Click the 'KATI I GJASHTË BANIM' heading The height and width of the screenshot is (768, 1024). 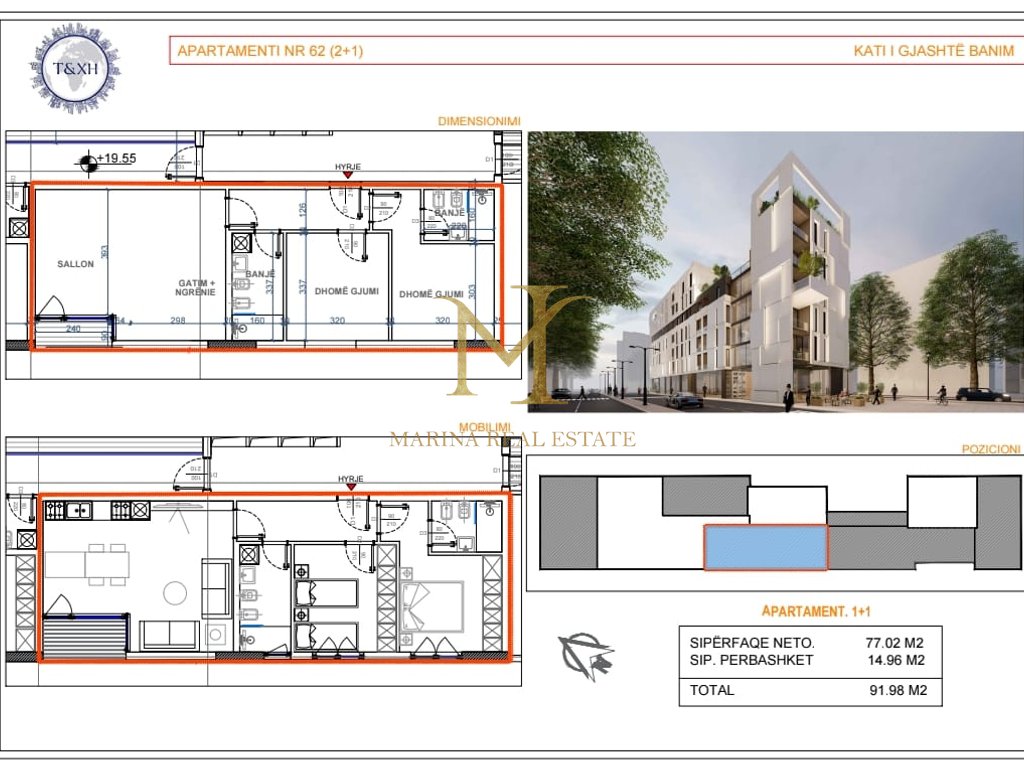pyautogui.click(x=933, y=51)
